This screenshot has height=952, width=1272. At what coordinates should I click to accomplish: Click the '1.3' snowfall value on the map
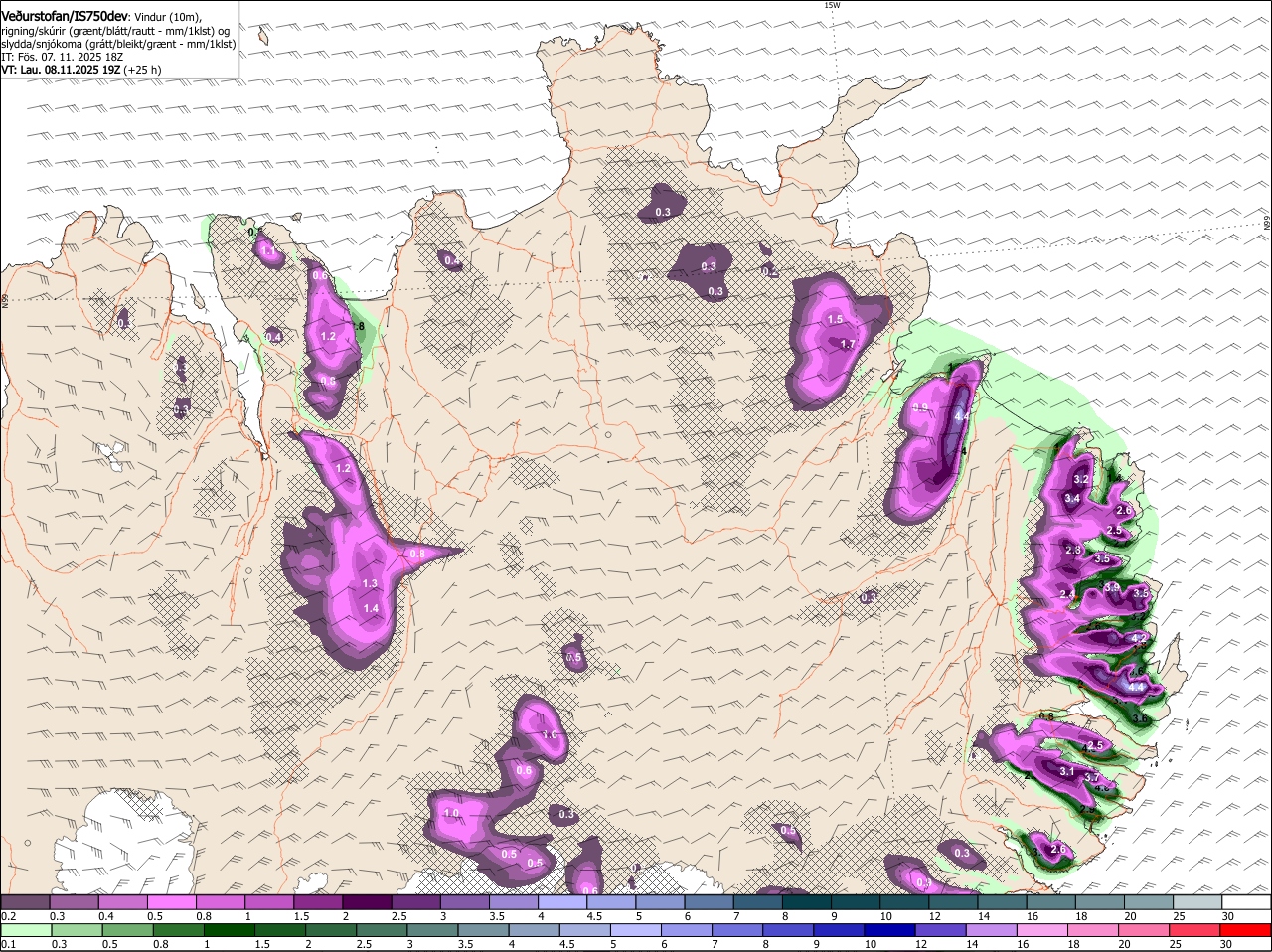(371, 584)
